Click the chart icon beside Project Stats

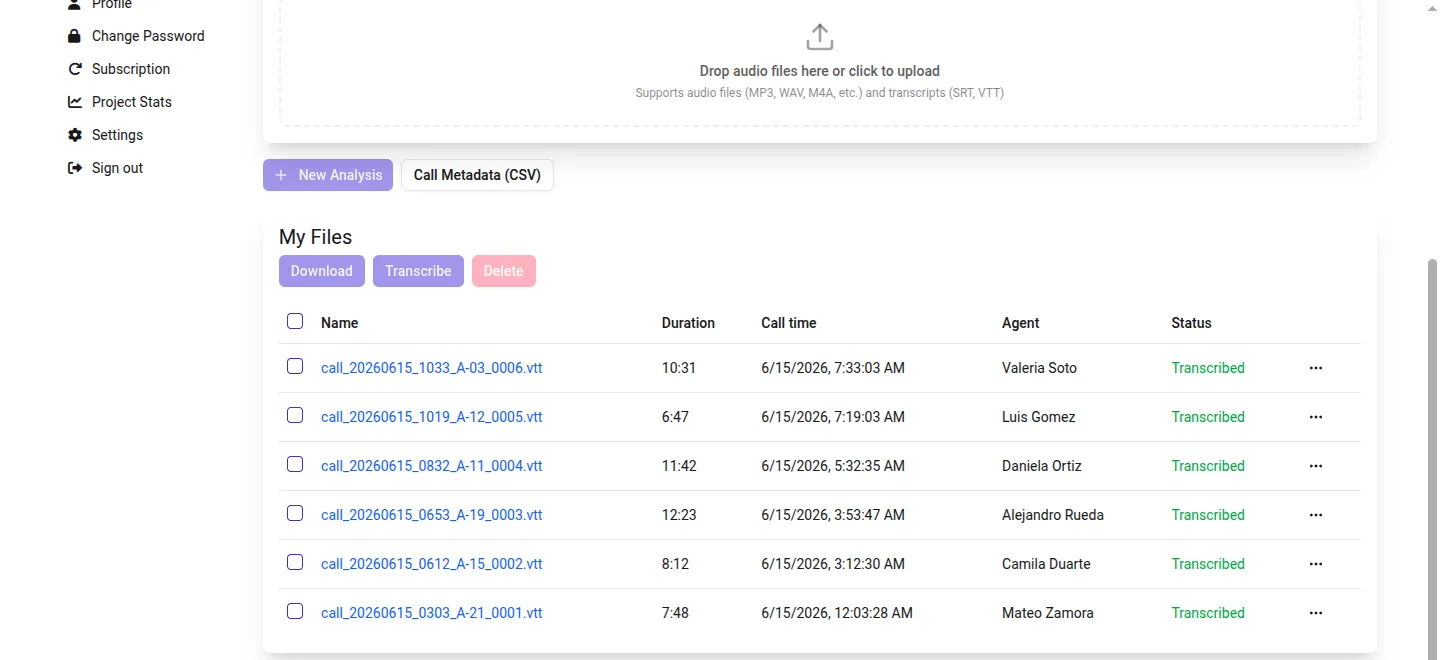(x=74, y=102)
